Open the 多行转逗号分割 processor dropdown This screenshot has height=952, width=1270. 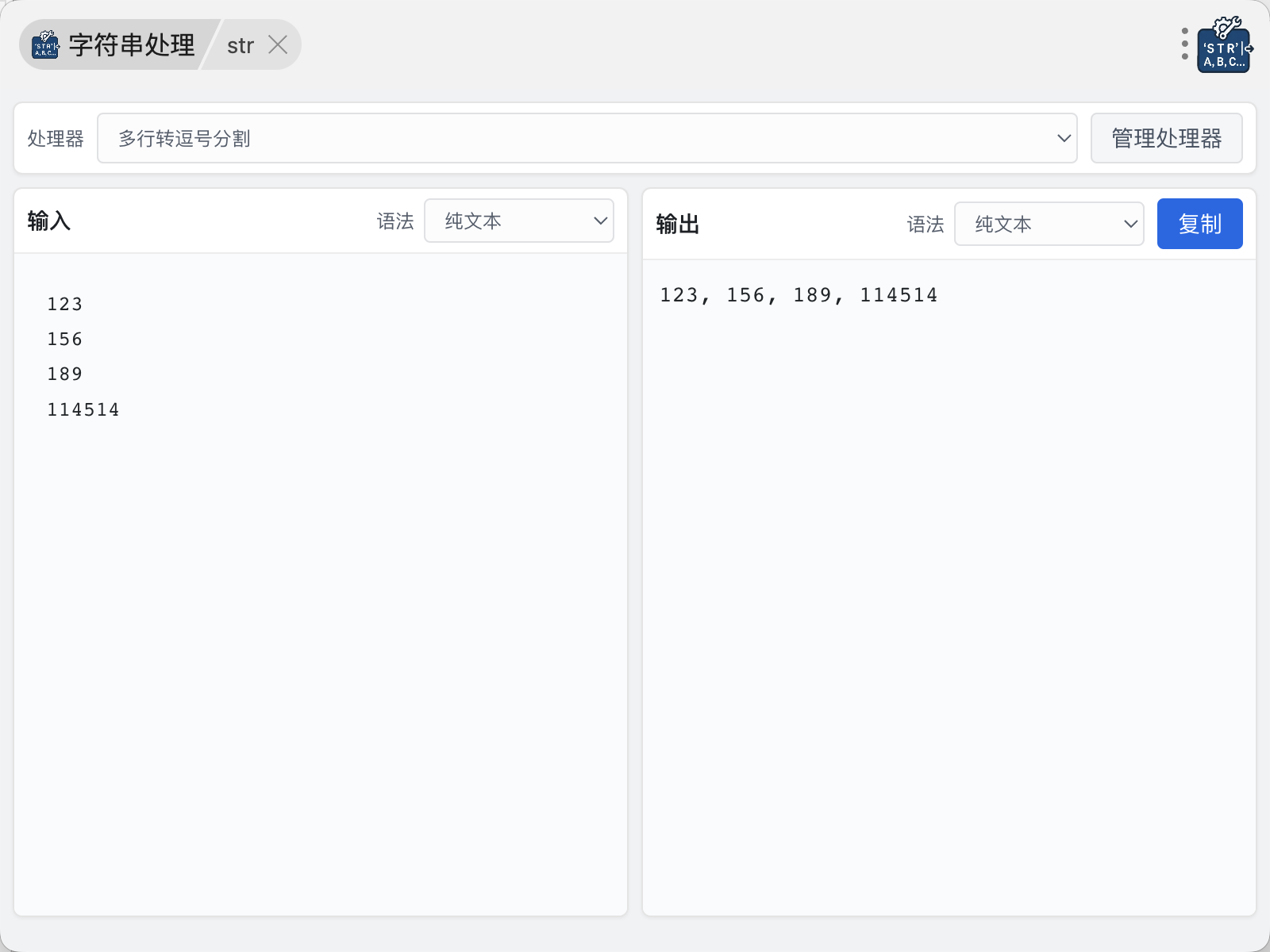[586, 139]
